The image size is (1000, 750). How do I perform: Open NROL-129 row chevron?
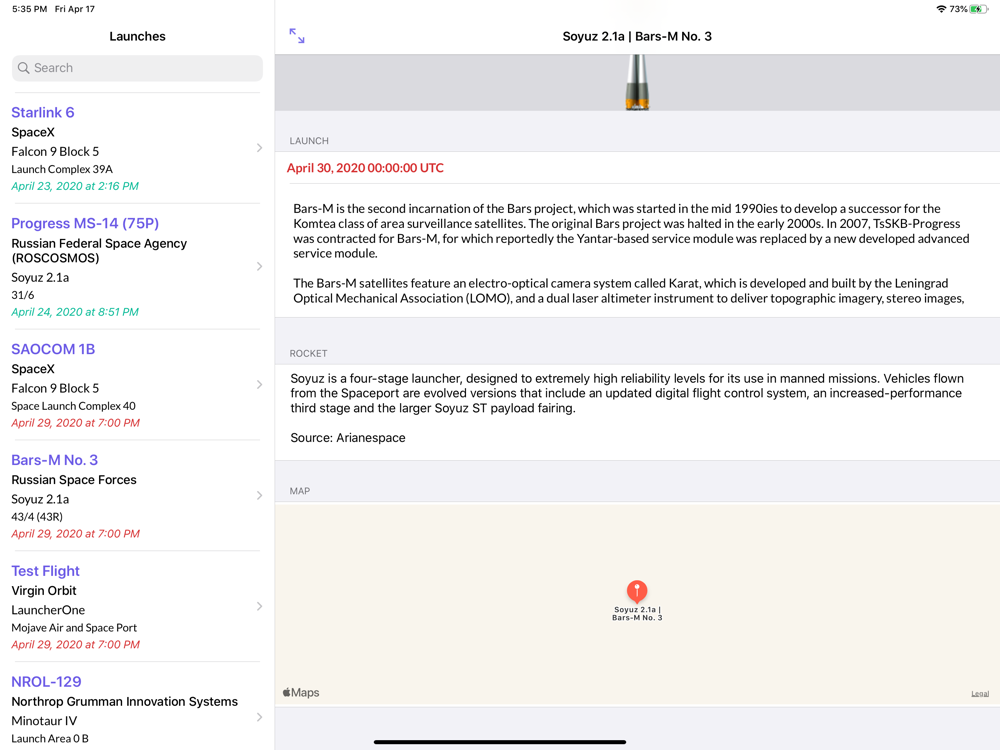[259, 717]
